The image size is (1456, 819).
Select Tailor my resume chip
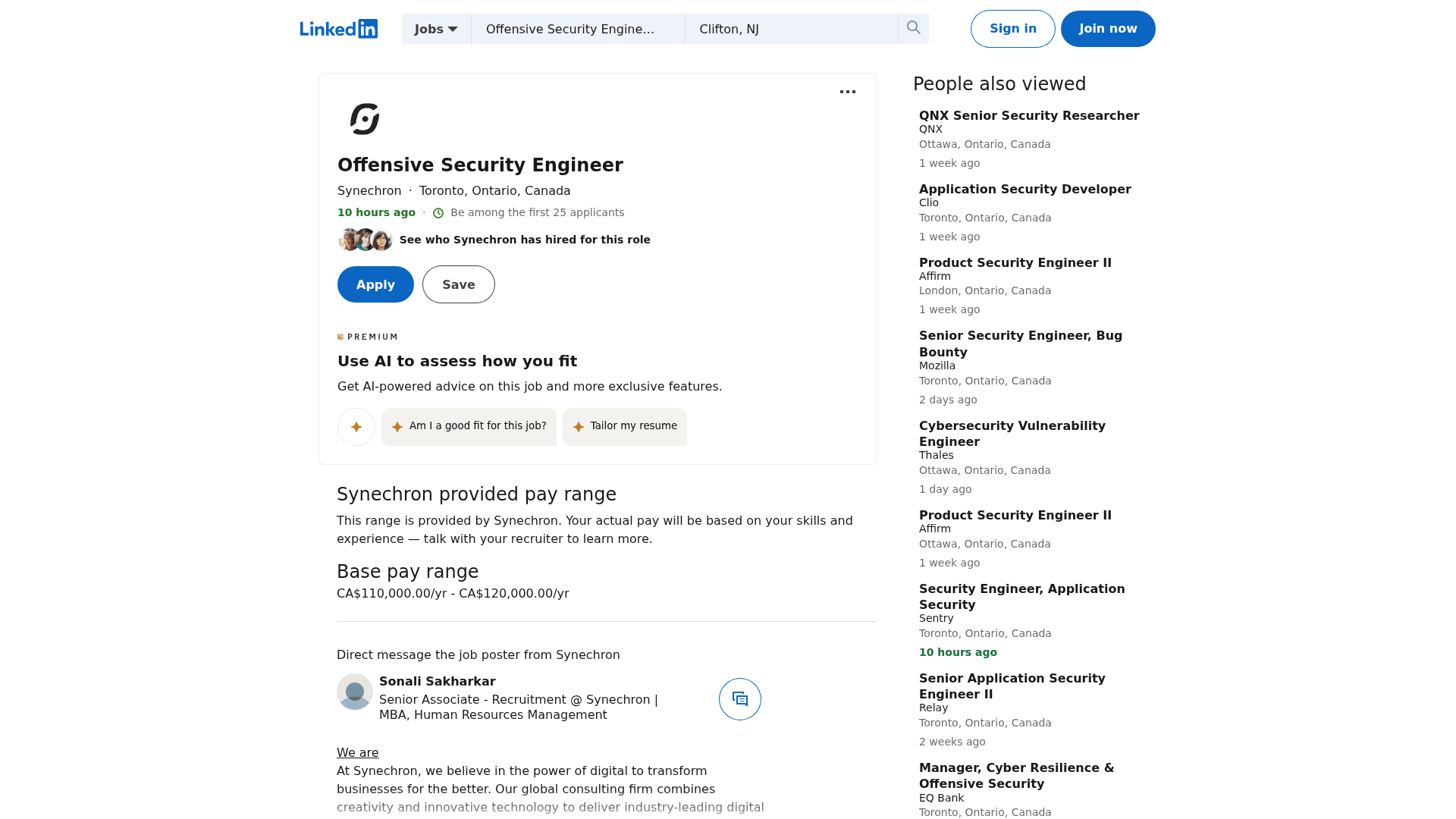(625, 427)
